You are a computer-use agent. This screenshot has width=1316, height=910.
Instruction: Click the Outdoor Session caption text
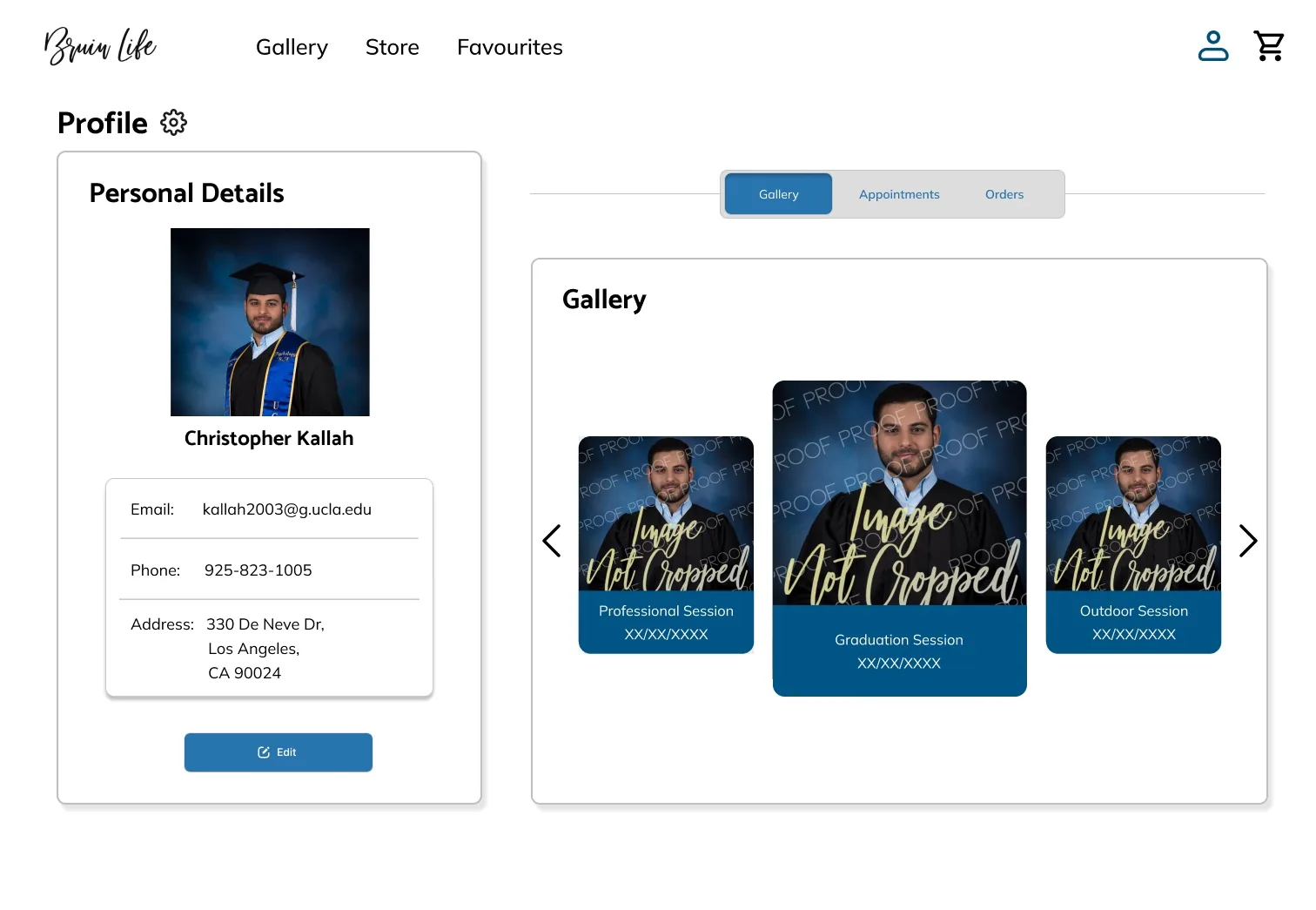[x=1134, y=611]
